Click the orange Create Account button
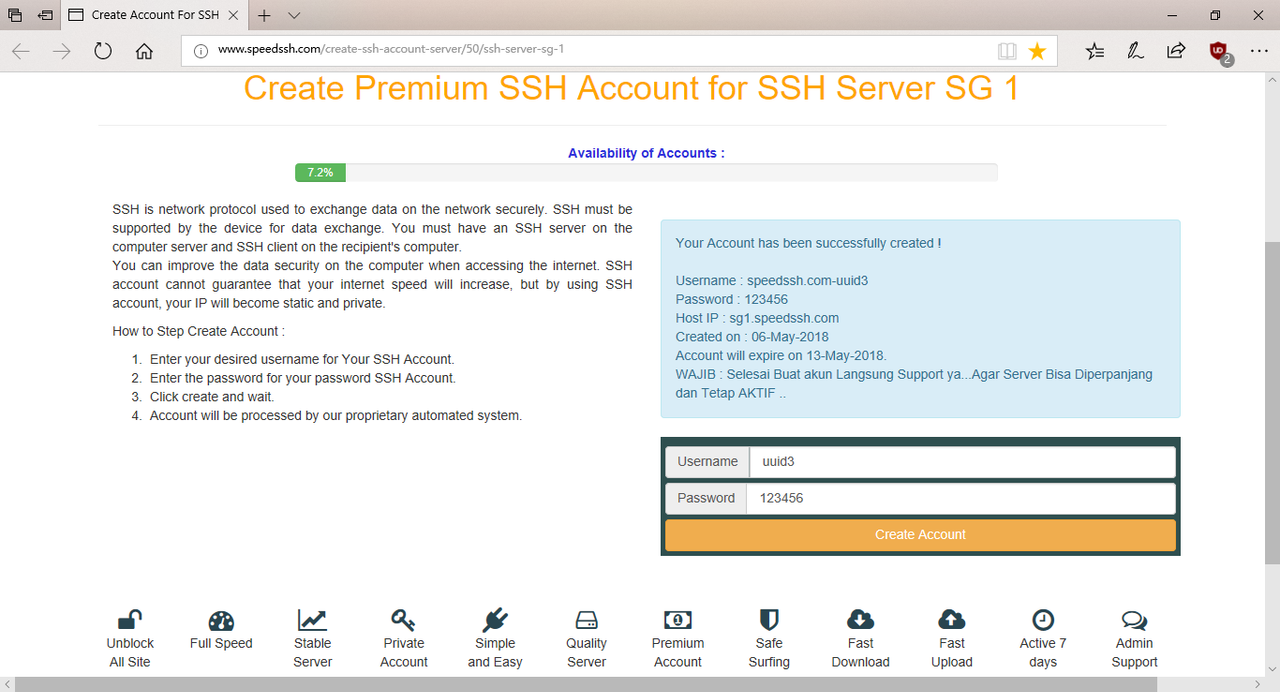The image size is (1280, 692). [x=920, y=534]
